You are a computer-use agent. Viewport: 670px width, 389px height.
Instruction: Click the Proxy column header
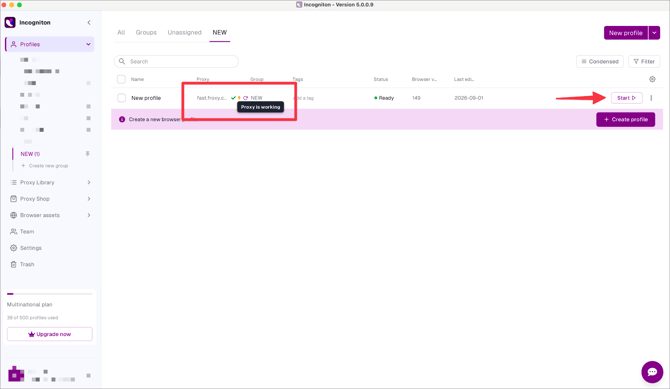click(x=203, y=79)
